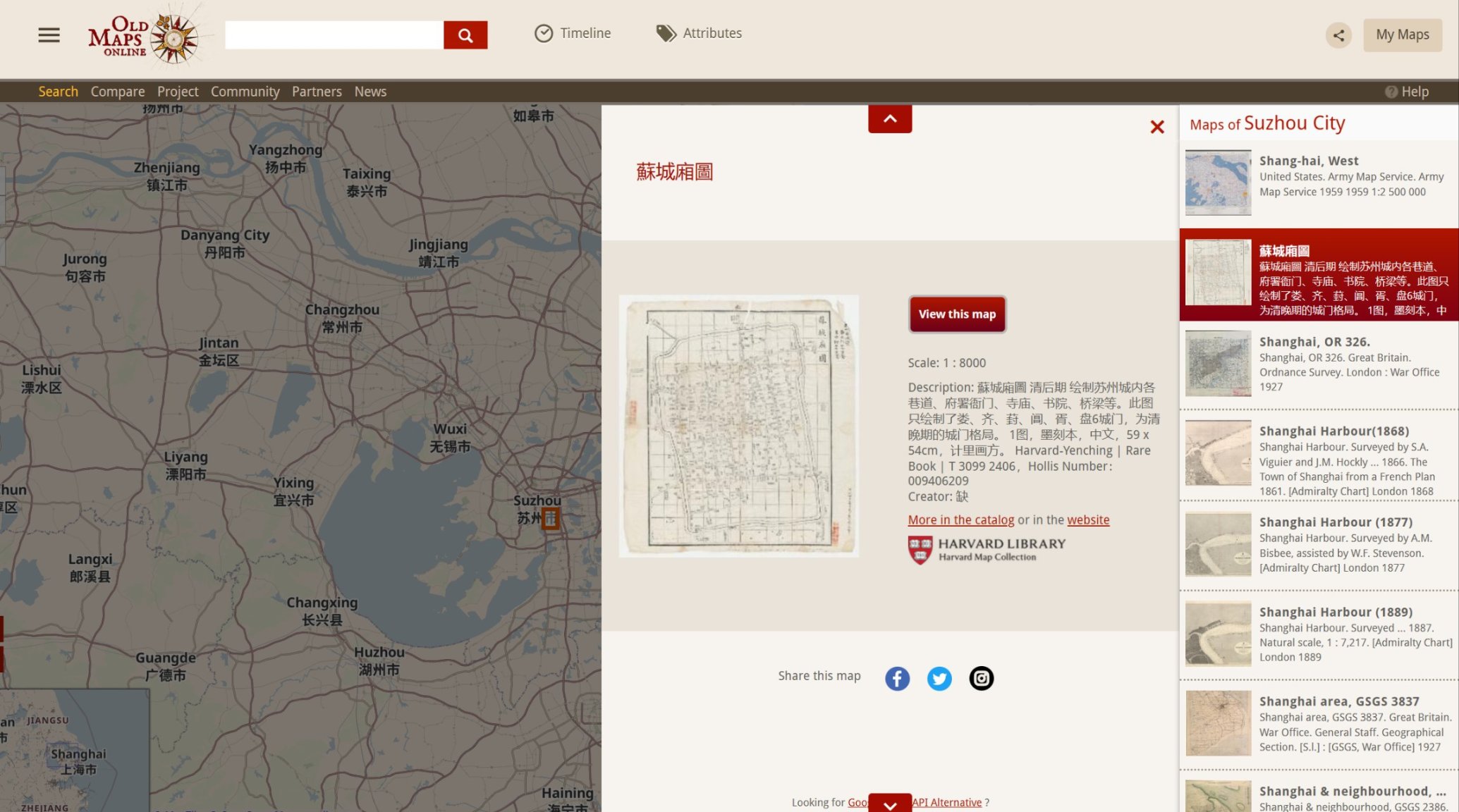
Task: Click the My Maps button
Action: (x=1402, y=35)
